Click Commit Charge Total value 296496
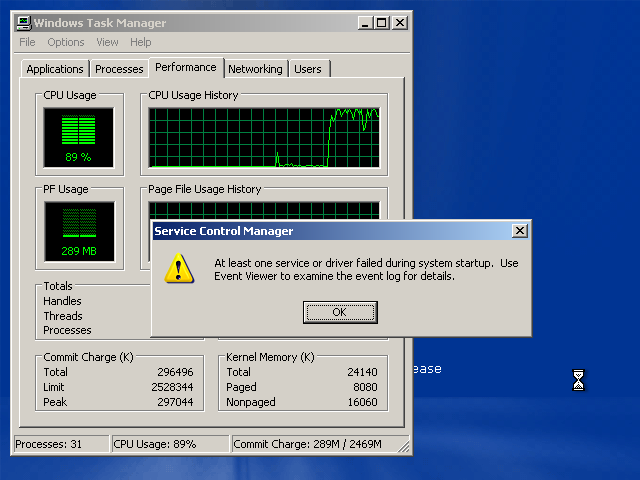 tap(175, 372)
